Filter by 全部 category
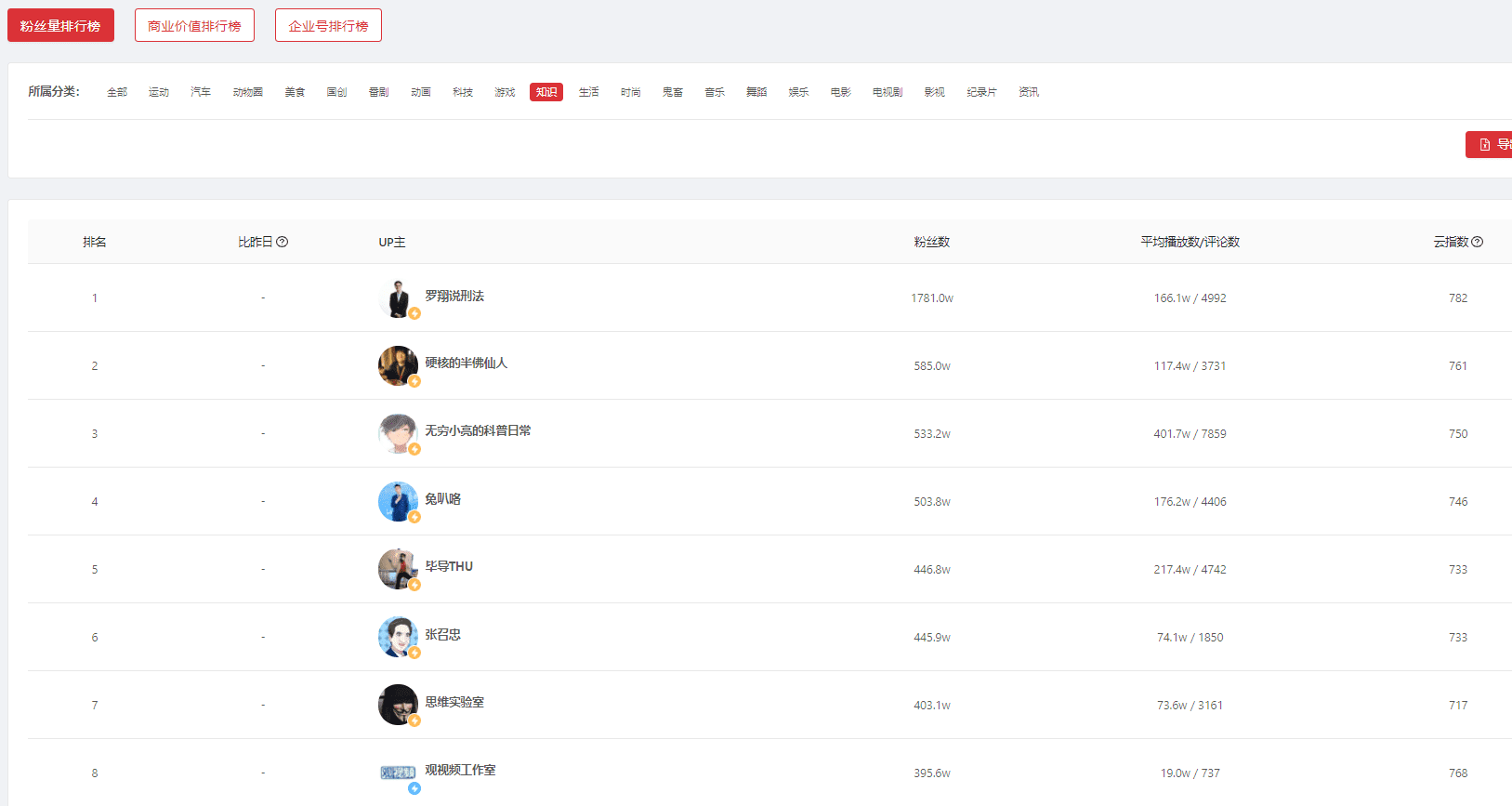 (x=117, y=92)
